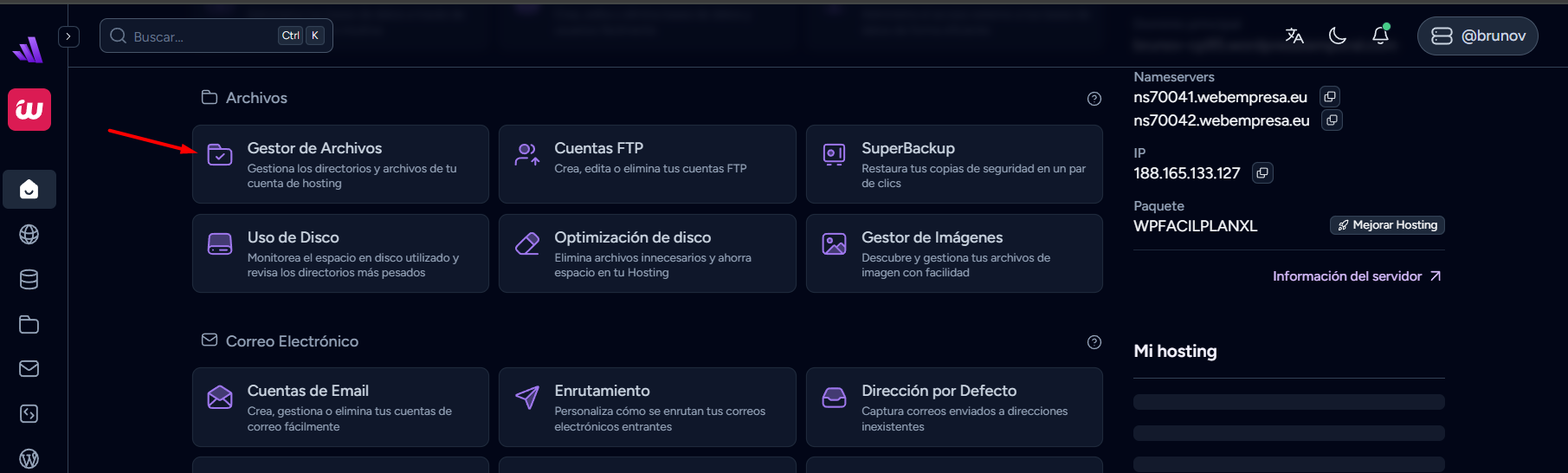The height and width of the screenshot is (473, 1568).
Task: Open the language translation icon
Action: [x=1294, y=36]
